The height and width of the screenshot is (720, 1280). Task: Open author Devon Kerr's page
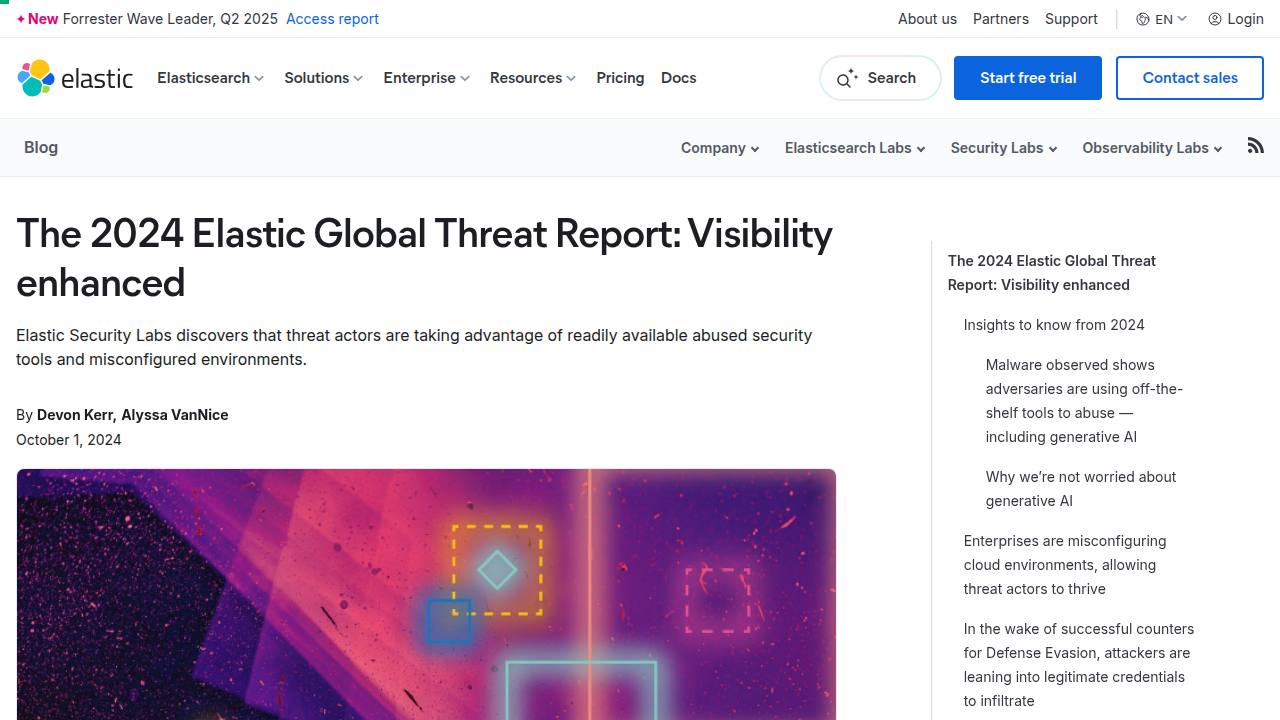[x=75, y=415]
